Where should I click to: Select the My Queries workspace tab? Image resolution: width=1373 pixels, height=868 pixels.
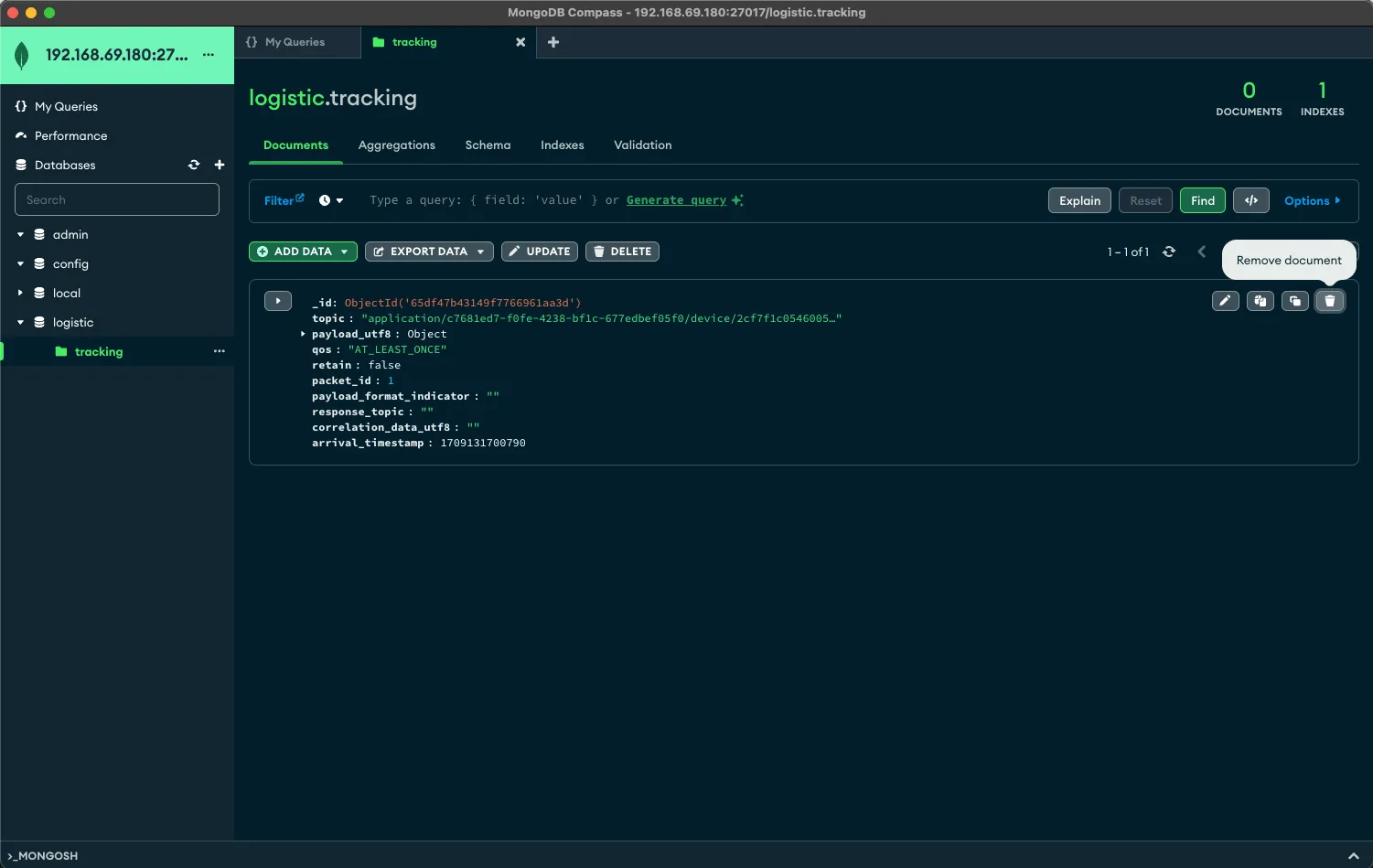point(298,42)
